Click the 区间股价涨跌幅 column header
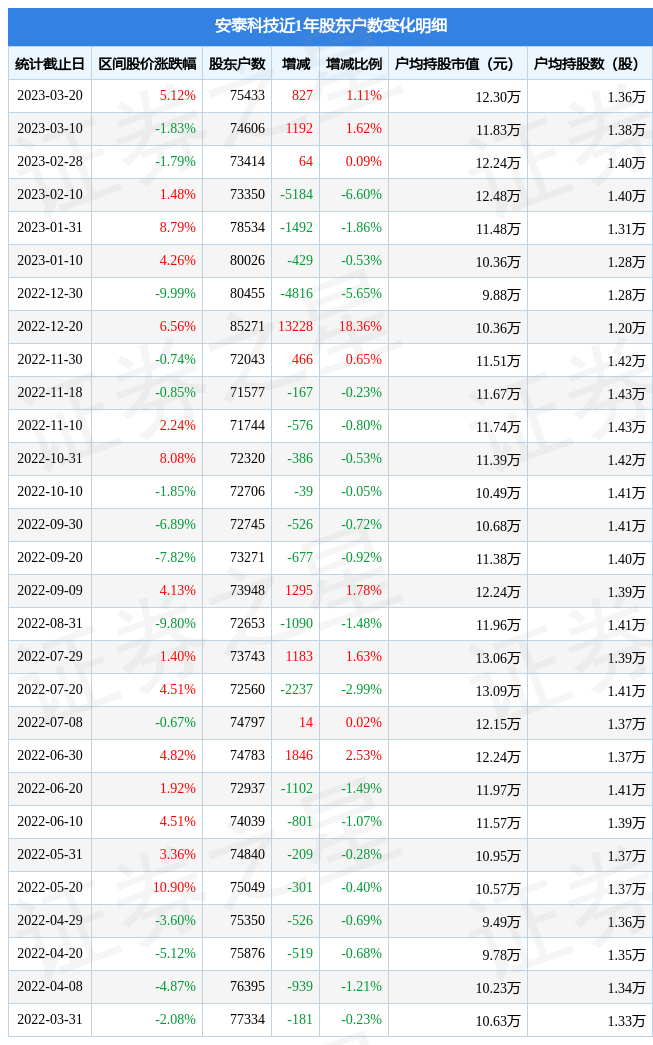Viewport: 653px width, 1045px height. pyautogui.click(x=147, y=64)
